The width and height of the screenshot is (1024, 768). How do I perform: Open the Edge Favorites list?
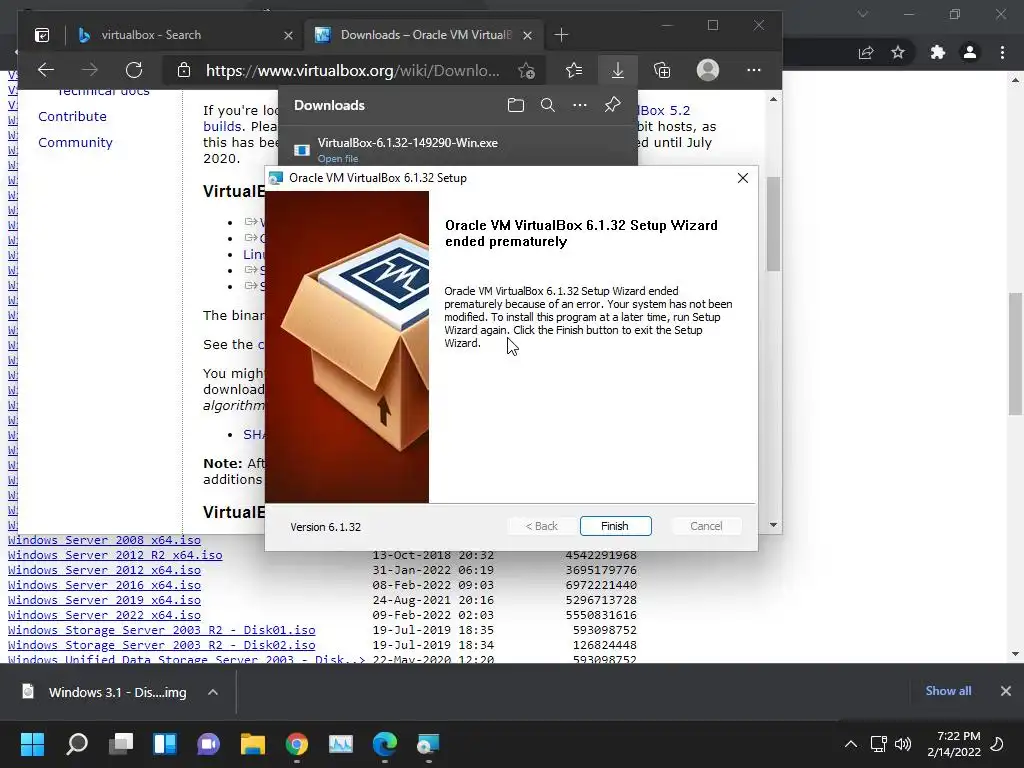click(573, 70)
